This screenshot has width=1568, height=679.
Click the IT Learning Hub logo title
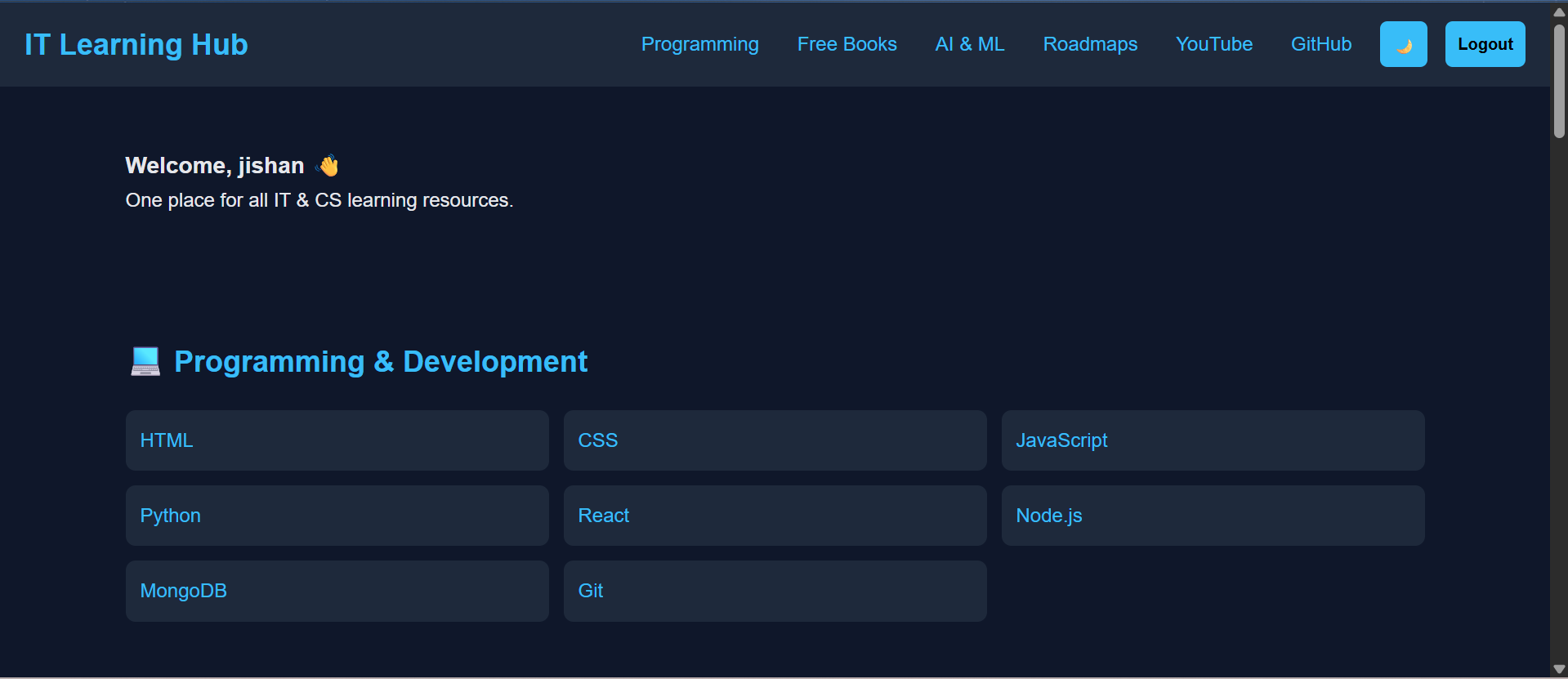click(x=136, y=44)
